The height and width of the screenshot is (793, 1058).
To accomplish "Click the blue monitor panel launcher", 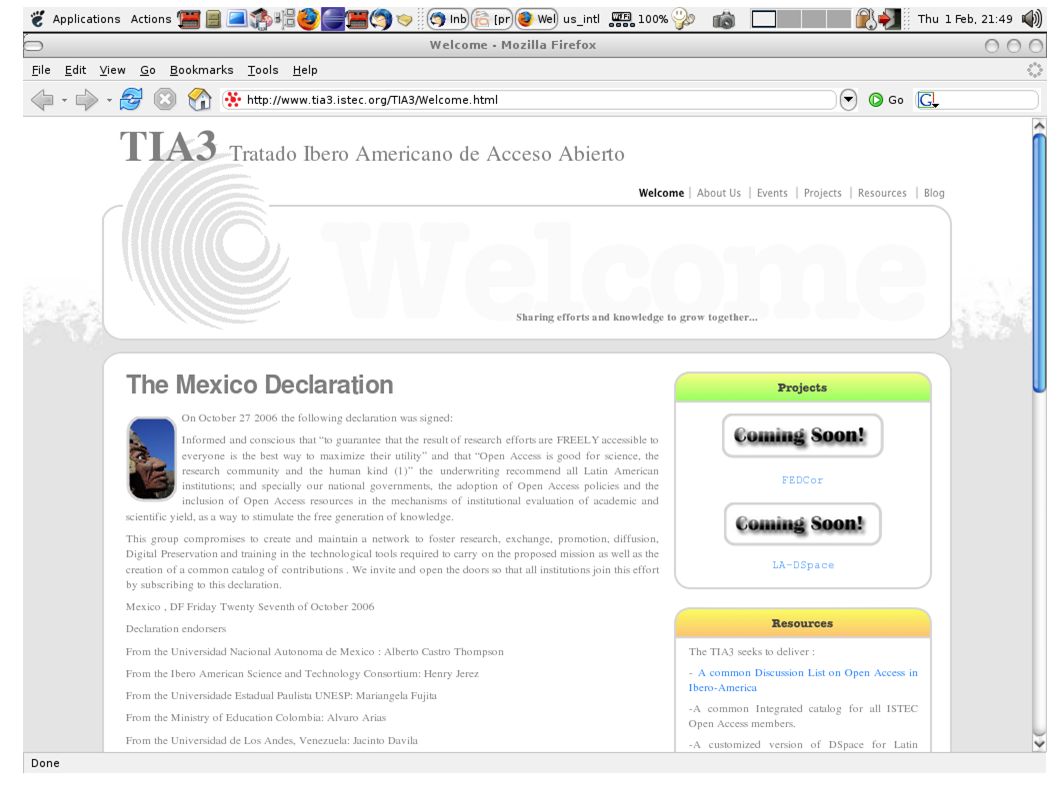I will (x=237, y=19).
